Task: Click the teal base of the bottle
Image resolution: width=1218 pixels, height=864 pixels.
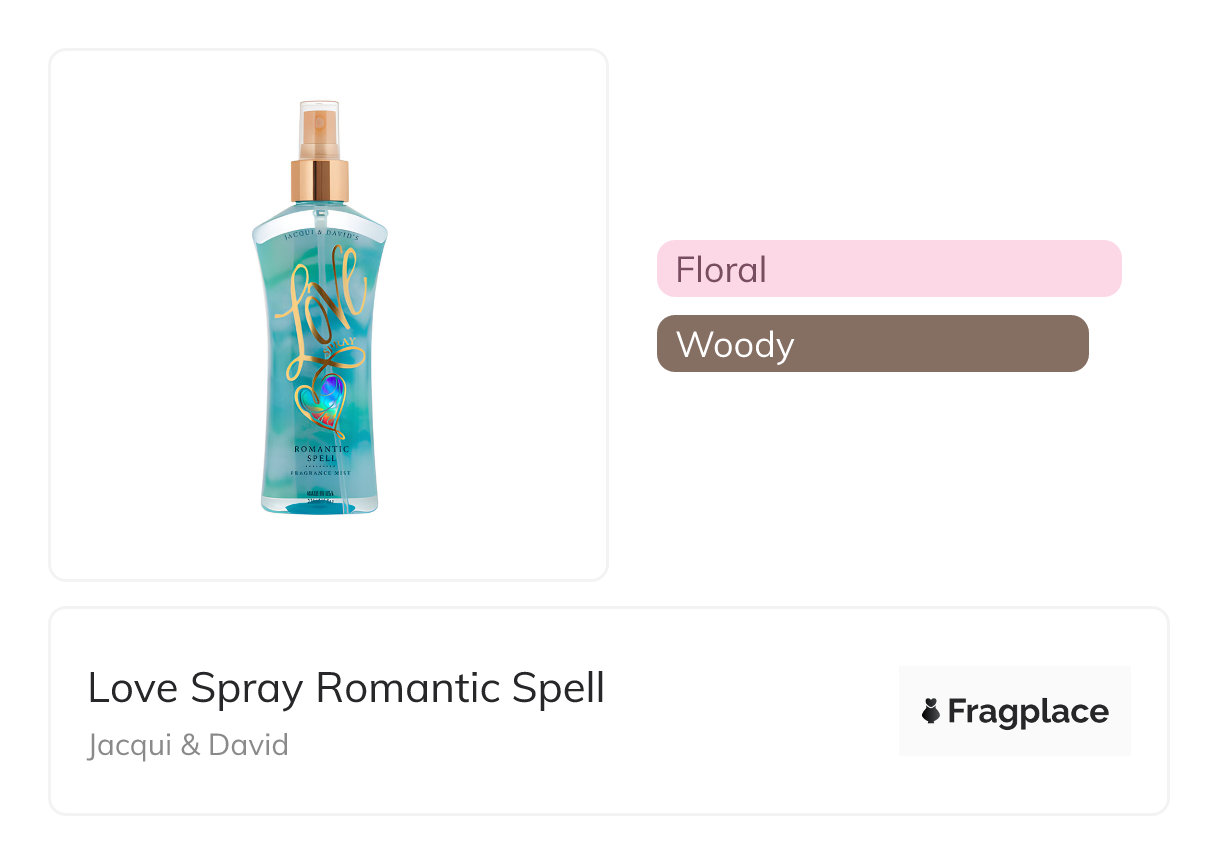Action: pyautogui.click(x=320, y=502)
